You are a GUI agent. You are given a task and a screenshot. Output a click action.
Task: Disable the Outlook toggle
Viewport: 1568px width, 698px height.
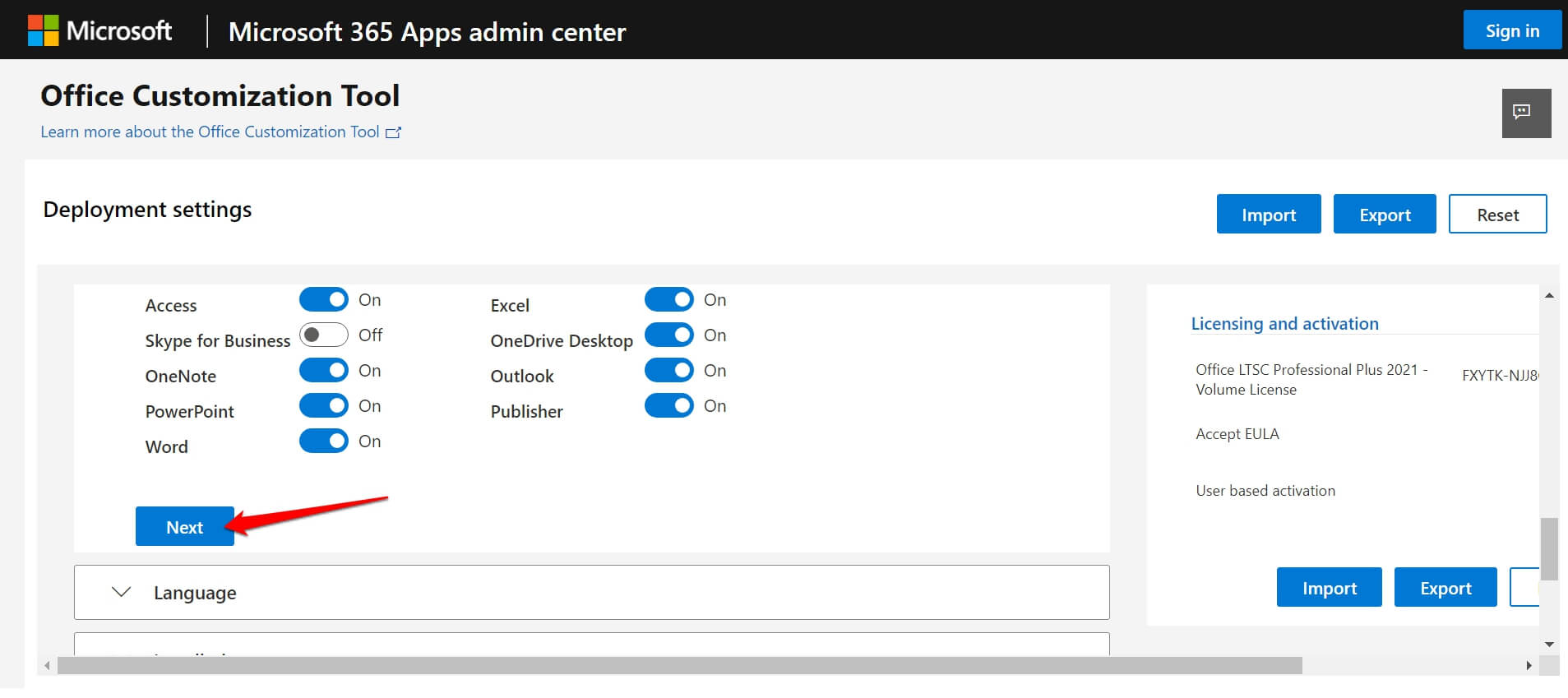coord(669,370)
